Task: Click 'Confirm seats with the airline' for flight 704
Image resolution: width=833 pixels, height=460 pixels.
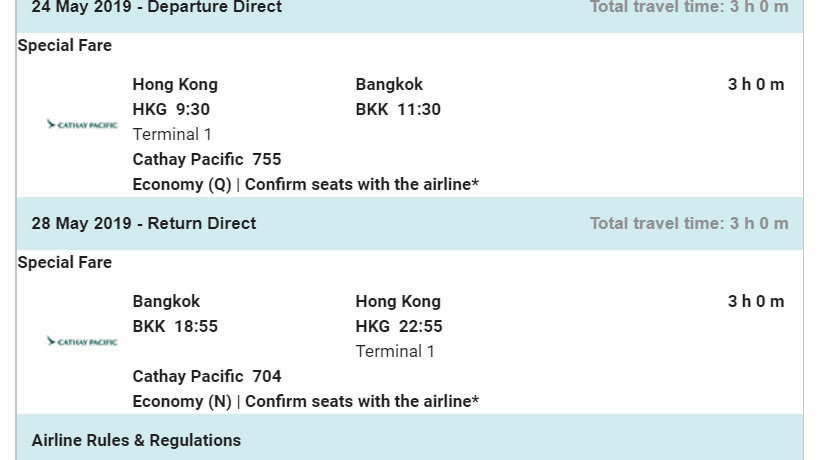Action: (x=361, y=402)
